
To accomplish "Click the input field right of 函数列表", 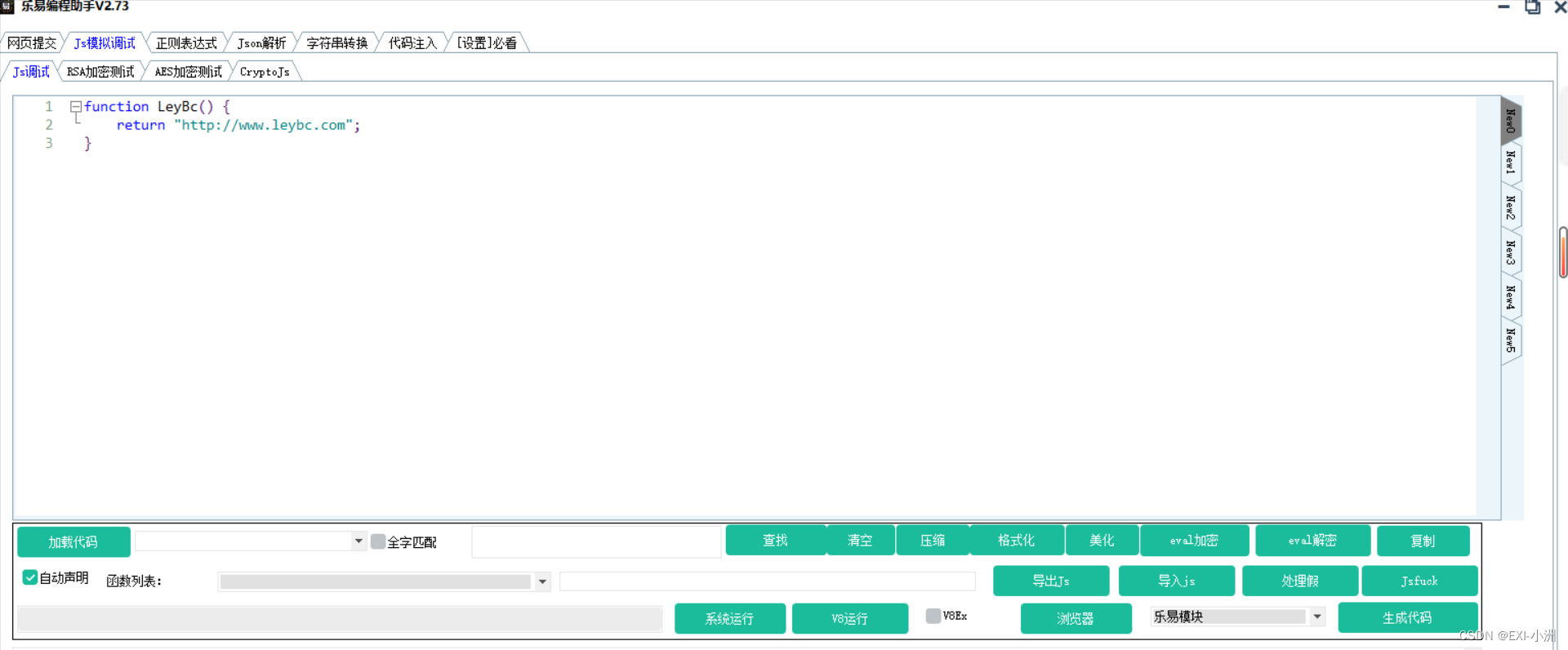I will 768,581.
